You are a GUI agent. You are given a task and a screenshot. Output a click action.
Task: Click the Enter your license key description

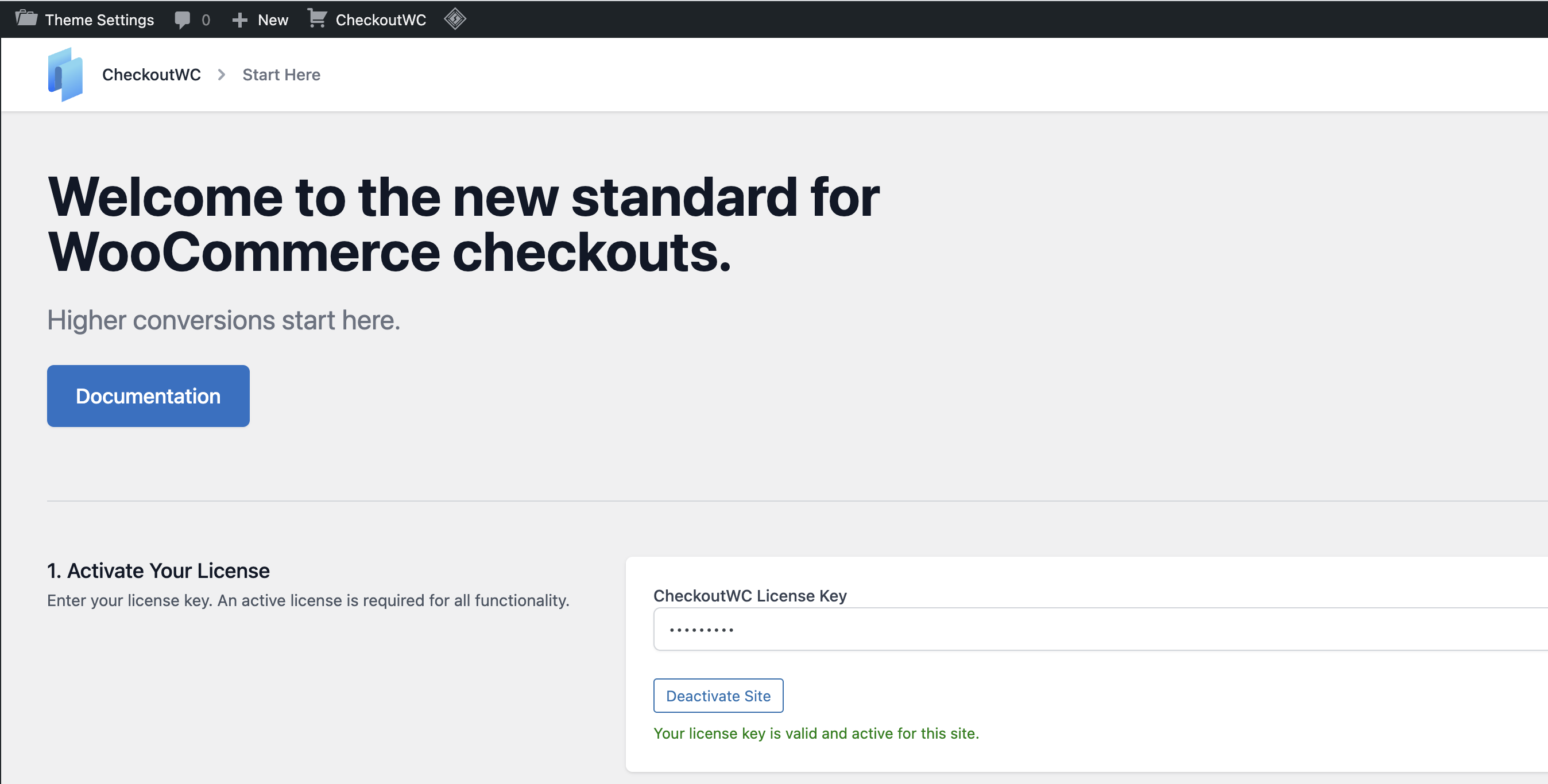tap(308, 600)
